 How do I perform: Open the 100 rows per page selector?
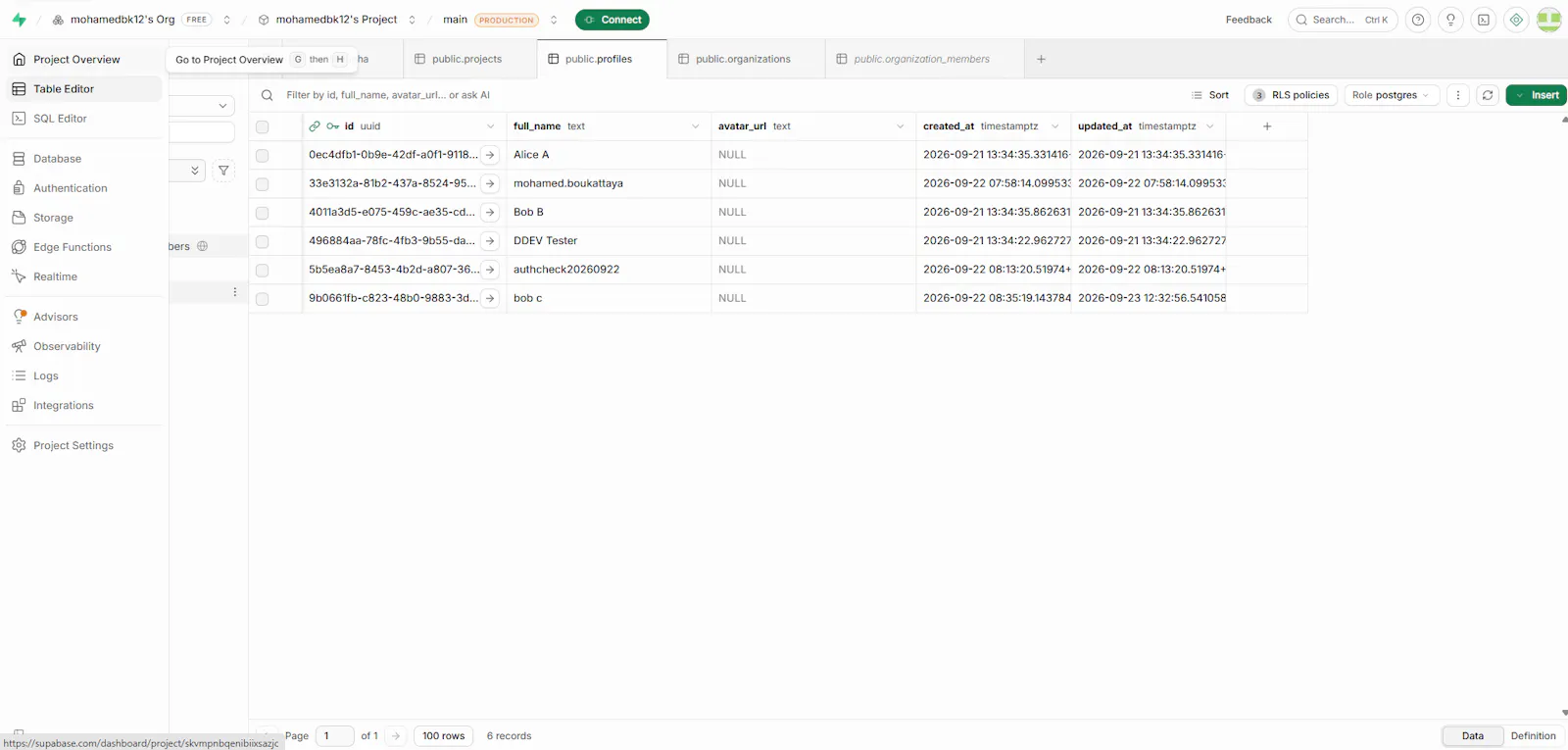(x=443, y=735)
